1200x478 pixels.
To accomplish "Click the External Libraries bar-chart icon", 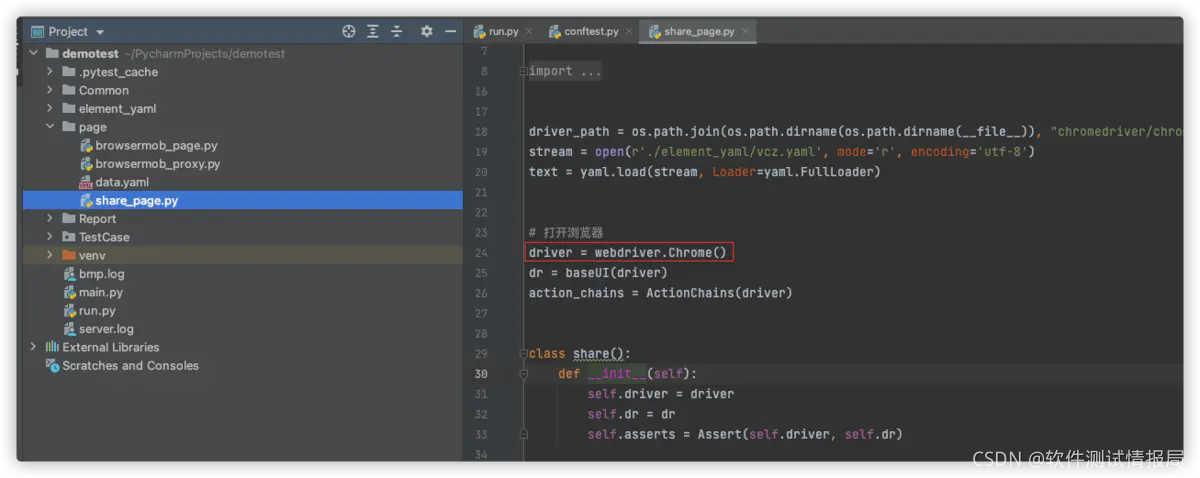I will tap(52, 347).
